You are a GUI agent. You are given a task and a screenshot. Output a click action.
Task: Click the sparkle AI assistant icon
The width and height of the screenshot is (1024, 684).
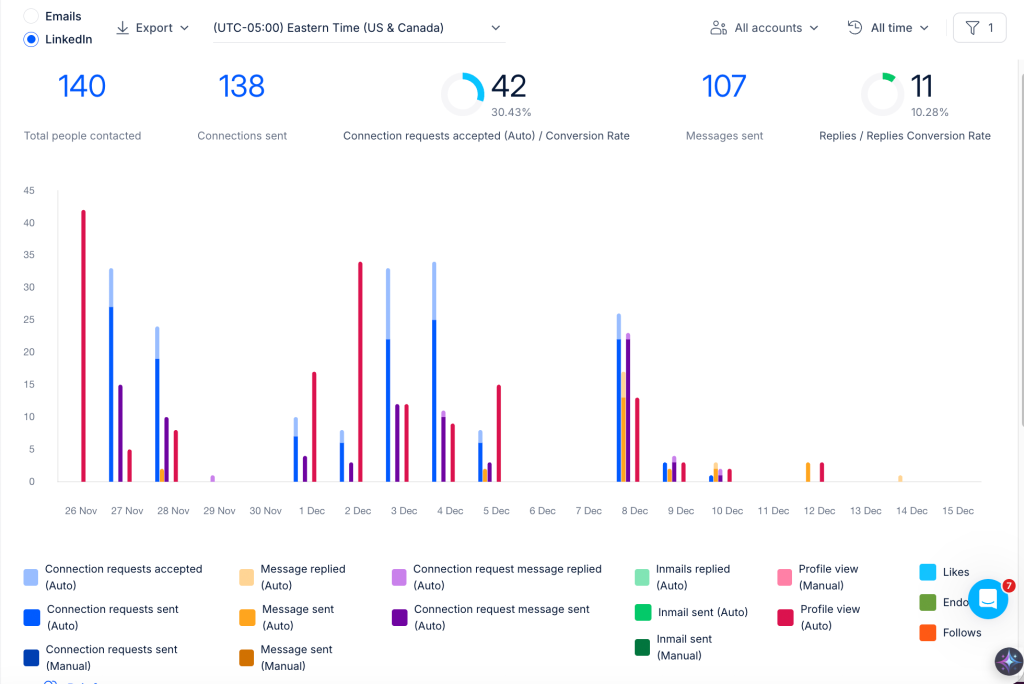pyautogui.click(x=1008, y=661)
